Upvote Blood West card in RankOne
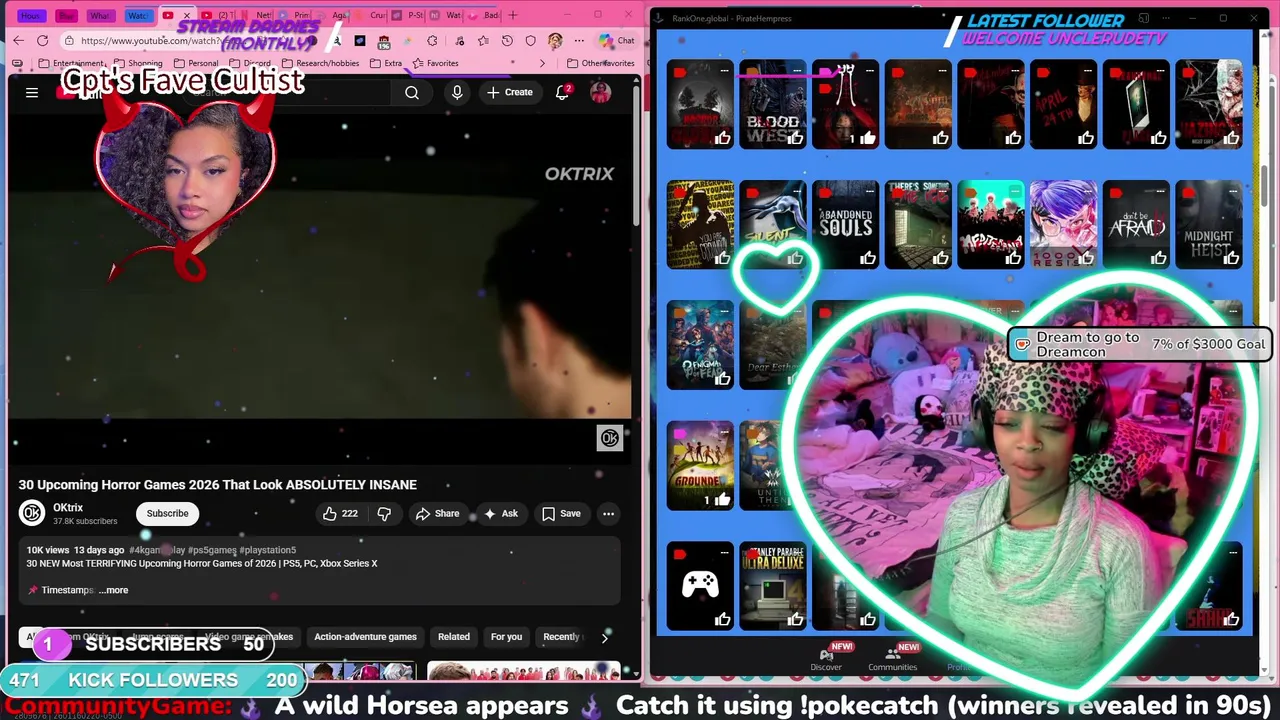The image size is (1280, 720). coord(795,139)
